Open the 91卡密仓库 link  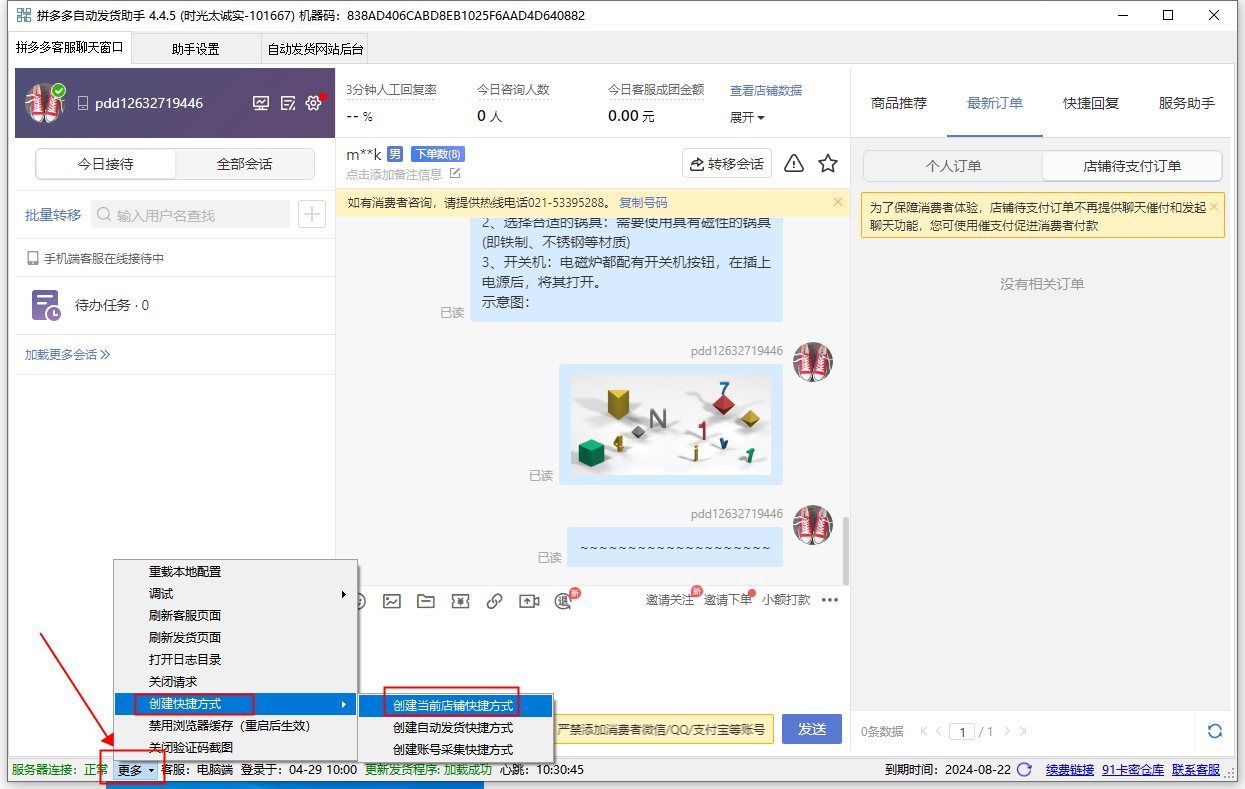coord(1133,770)
